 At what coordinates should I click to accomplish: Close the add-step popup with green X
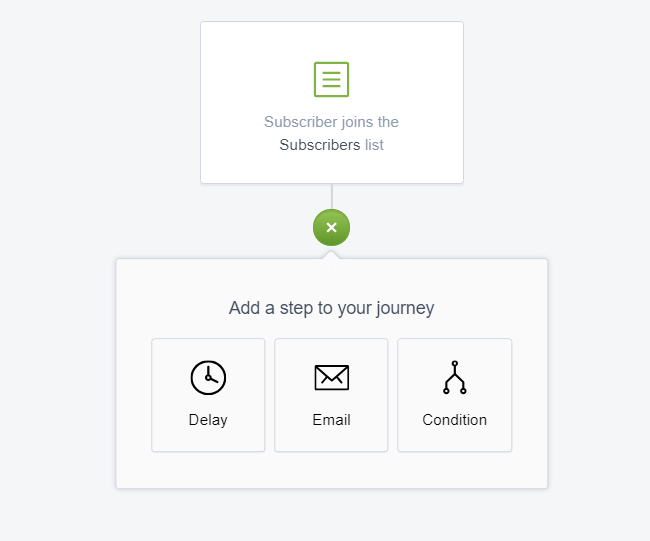pyautogui.click(x=331, y=228)
